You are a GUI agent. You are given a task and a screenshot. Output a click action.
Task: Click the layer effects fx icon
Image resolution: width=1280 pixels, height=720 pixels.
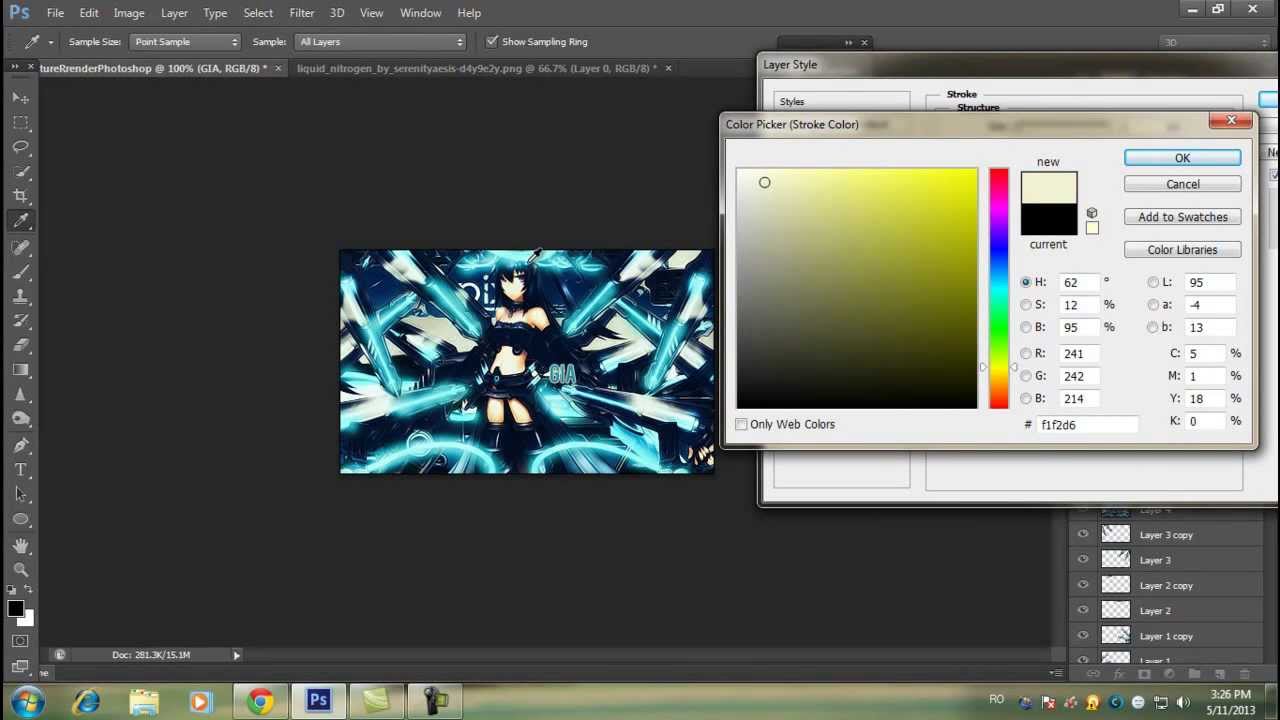coord(1119,674)
